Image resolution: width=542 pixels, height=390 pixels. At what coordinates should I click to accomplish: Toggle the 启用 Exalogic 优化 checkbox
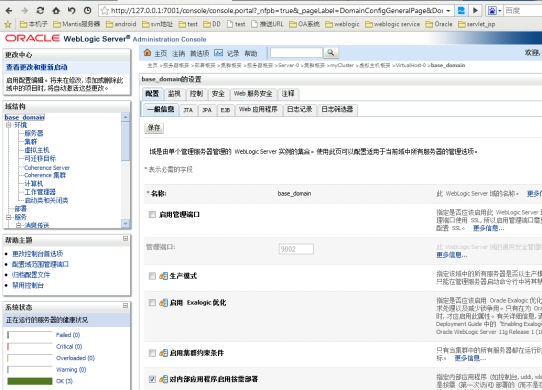point(152,303)
